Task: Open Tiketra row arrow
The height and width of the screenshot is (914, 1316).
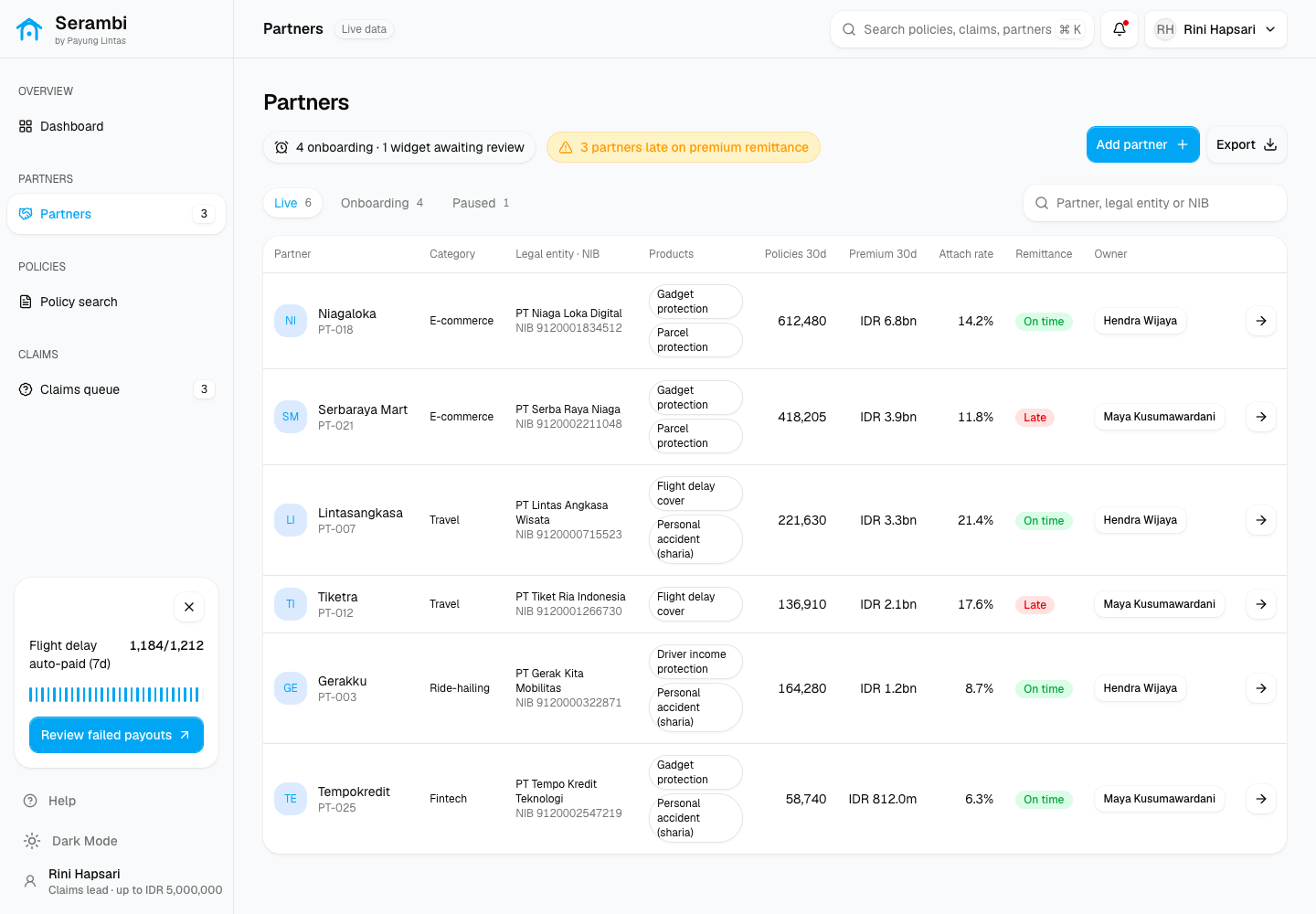Action: tap(1261, 604)
